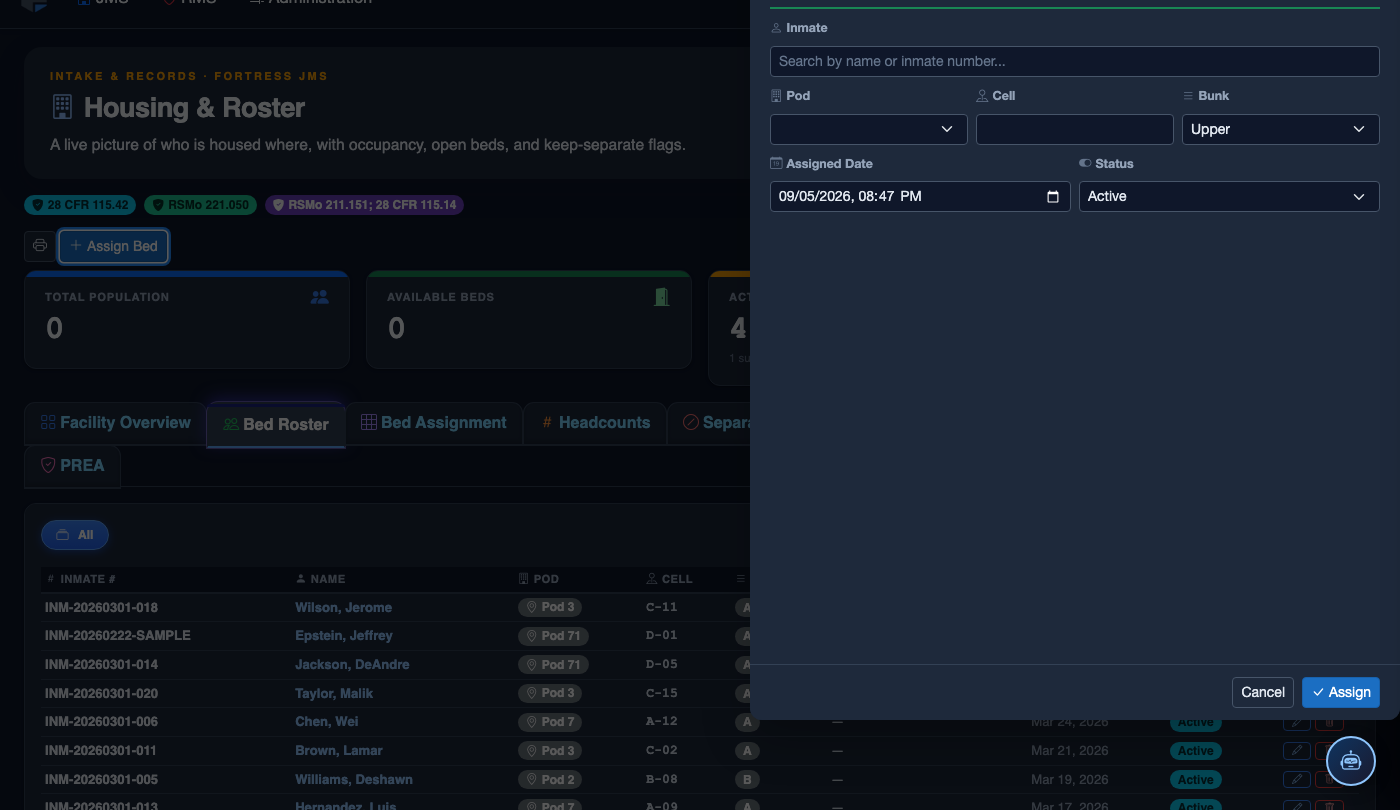Click the date Mar 21, 2026
Image resolution: width=1400 pixels, height=810 pixels.
(x=1069, y=751)
